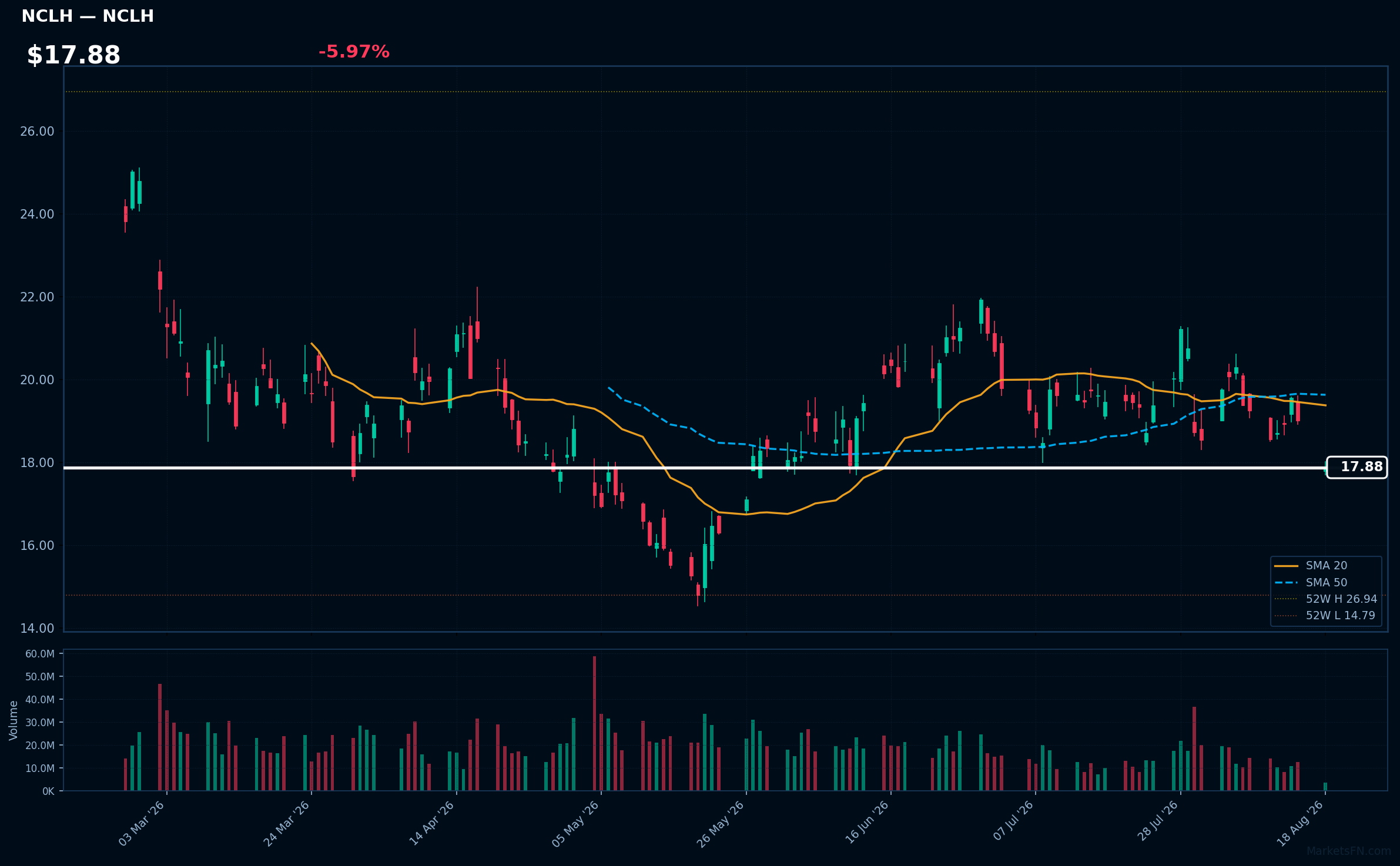The height and width of the screenshot is (866, 1400).
Task: Click the 20.00 price axis label
Action: click(x=37, y=380)
